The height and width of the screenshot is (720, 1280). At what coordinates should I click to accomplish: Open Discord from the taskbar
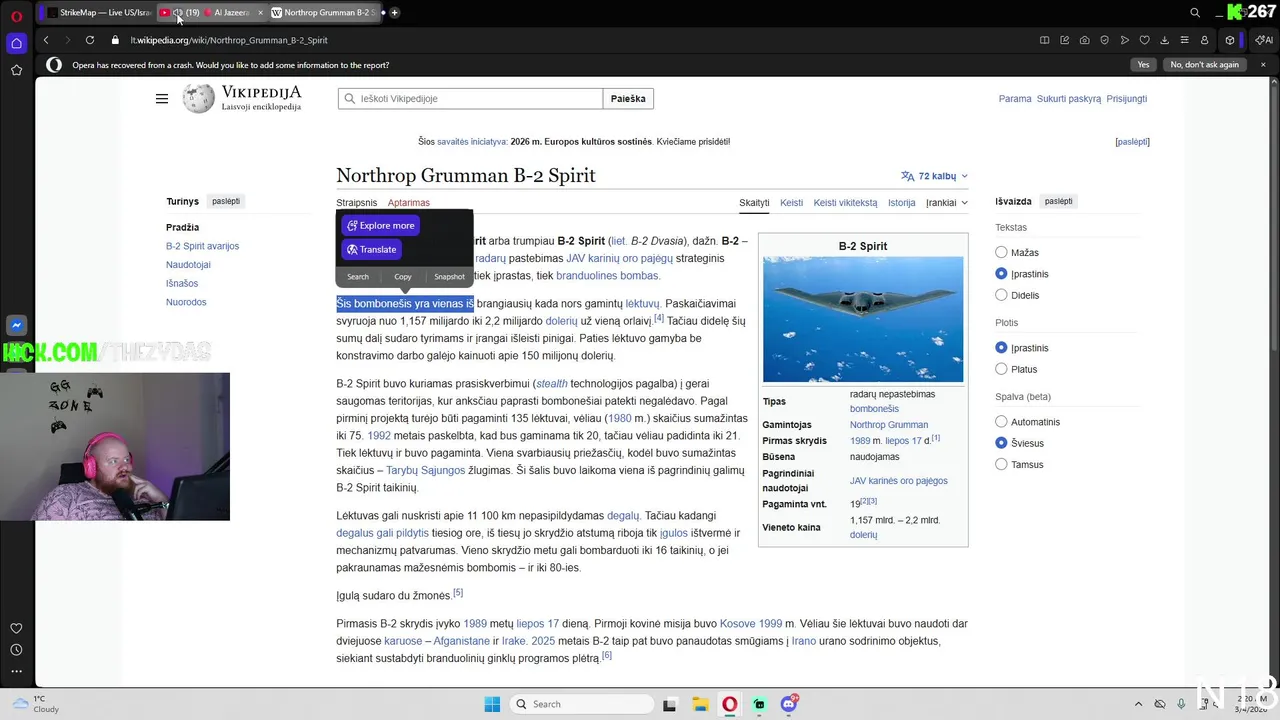tap(789, 704)
